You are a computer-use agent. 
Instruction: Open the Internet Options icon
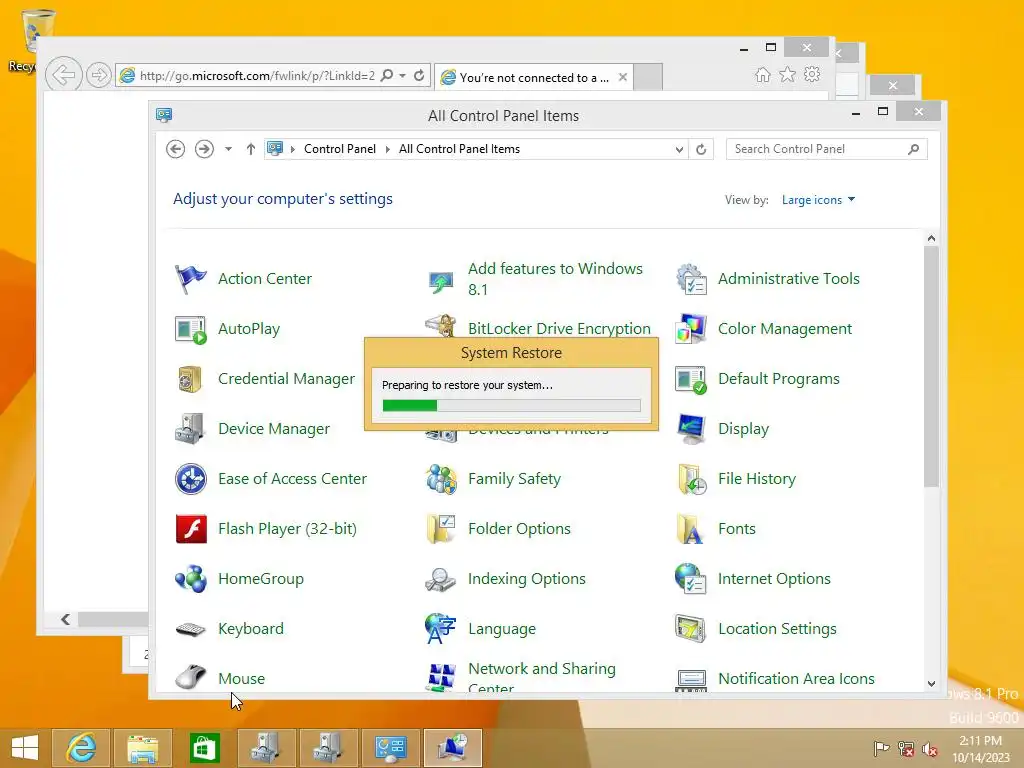pos(691,579)
